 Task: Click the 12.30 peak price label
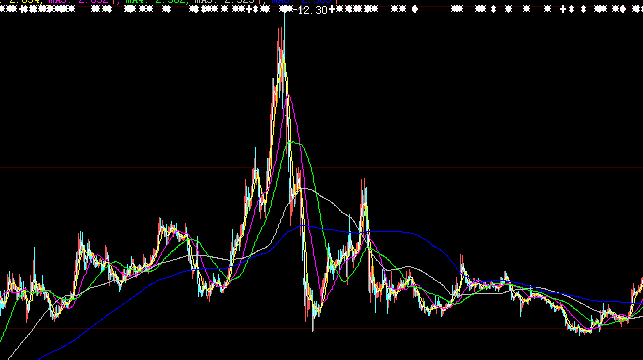(312, 10)
